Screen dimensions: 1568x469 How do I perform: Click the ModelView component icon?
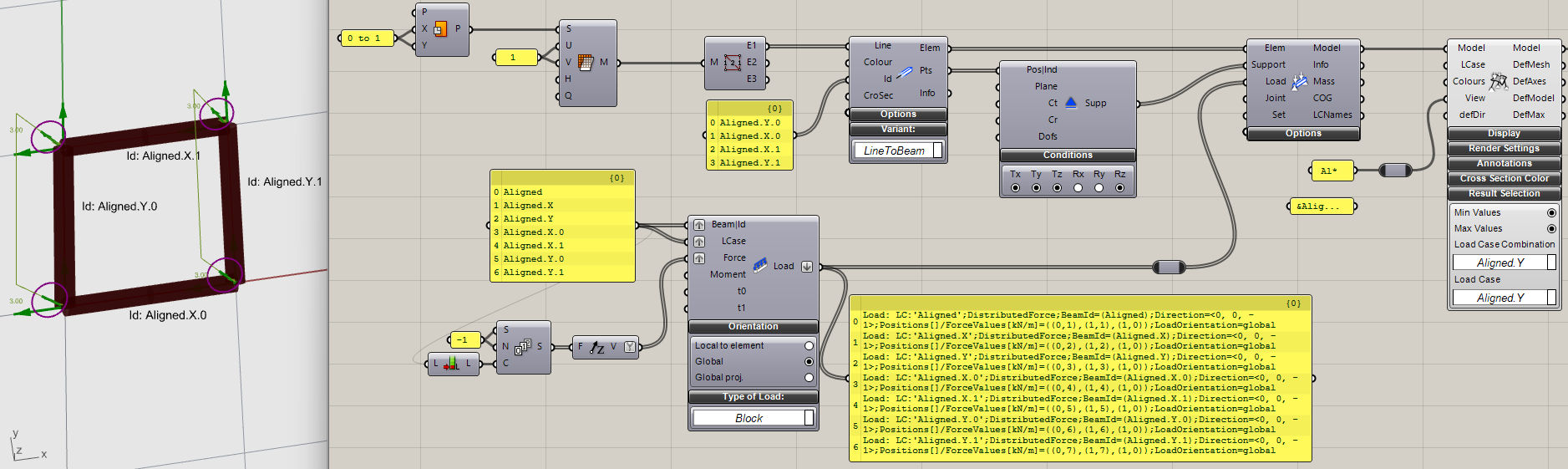click(1499, 81)
